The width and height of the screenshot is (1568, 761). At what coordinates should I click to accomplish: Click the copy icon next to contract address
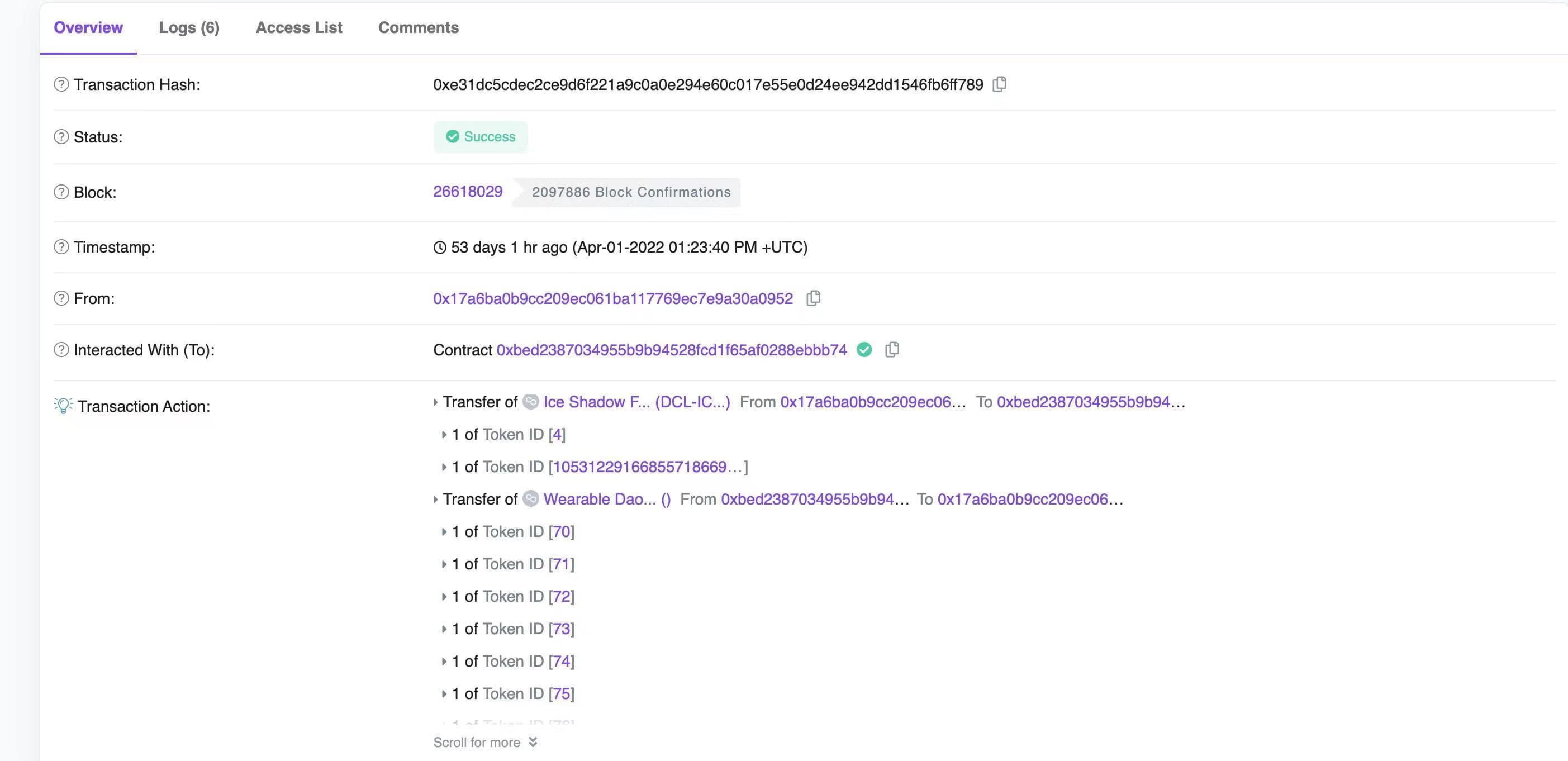point(893,349)
